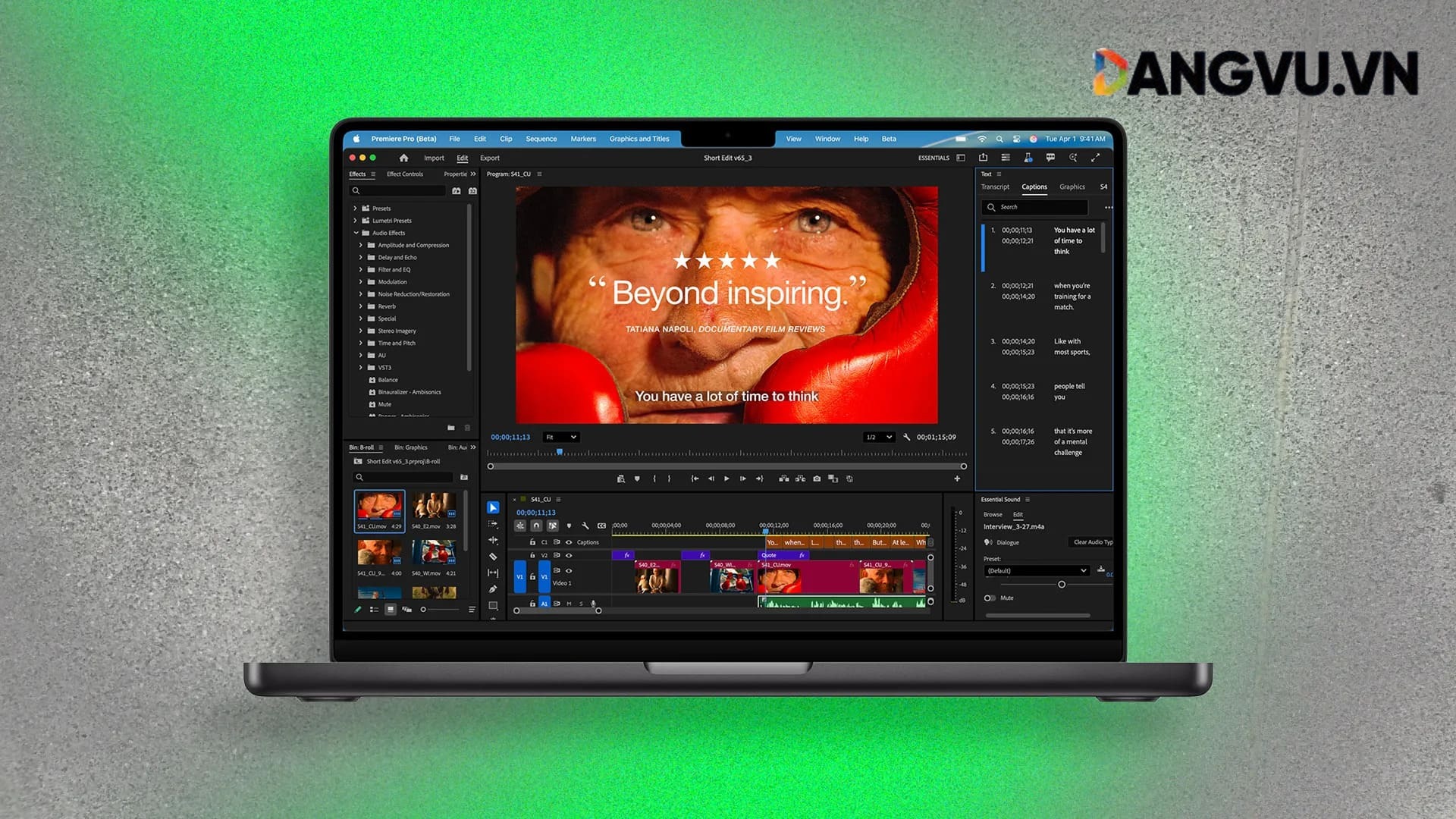Step forward one frame
The image size is (1456, 819).
pos(742,479)
